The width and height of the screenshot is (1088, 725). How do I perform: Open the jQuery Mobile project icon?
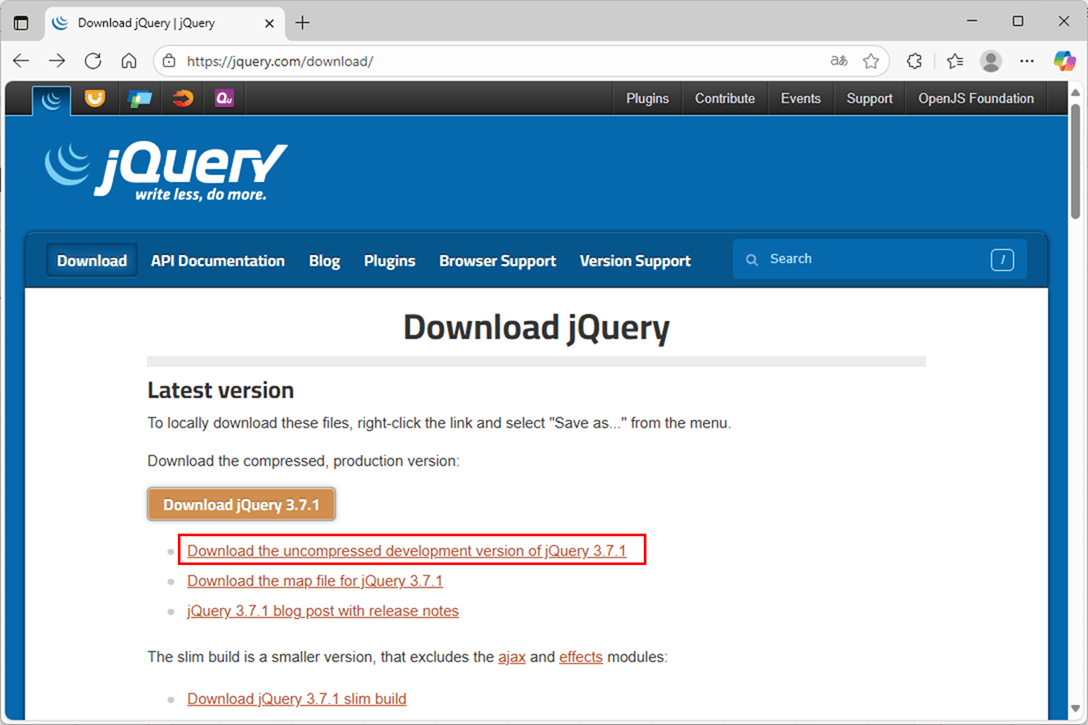click(x=139, y=98)
